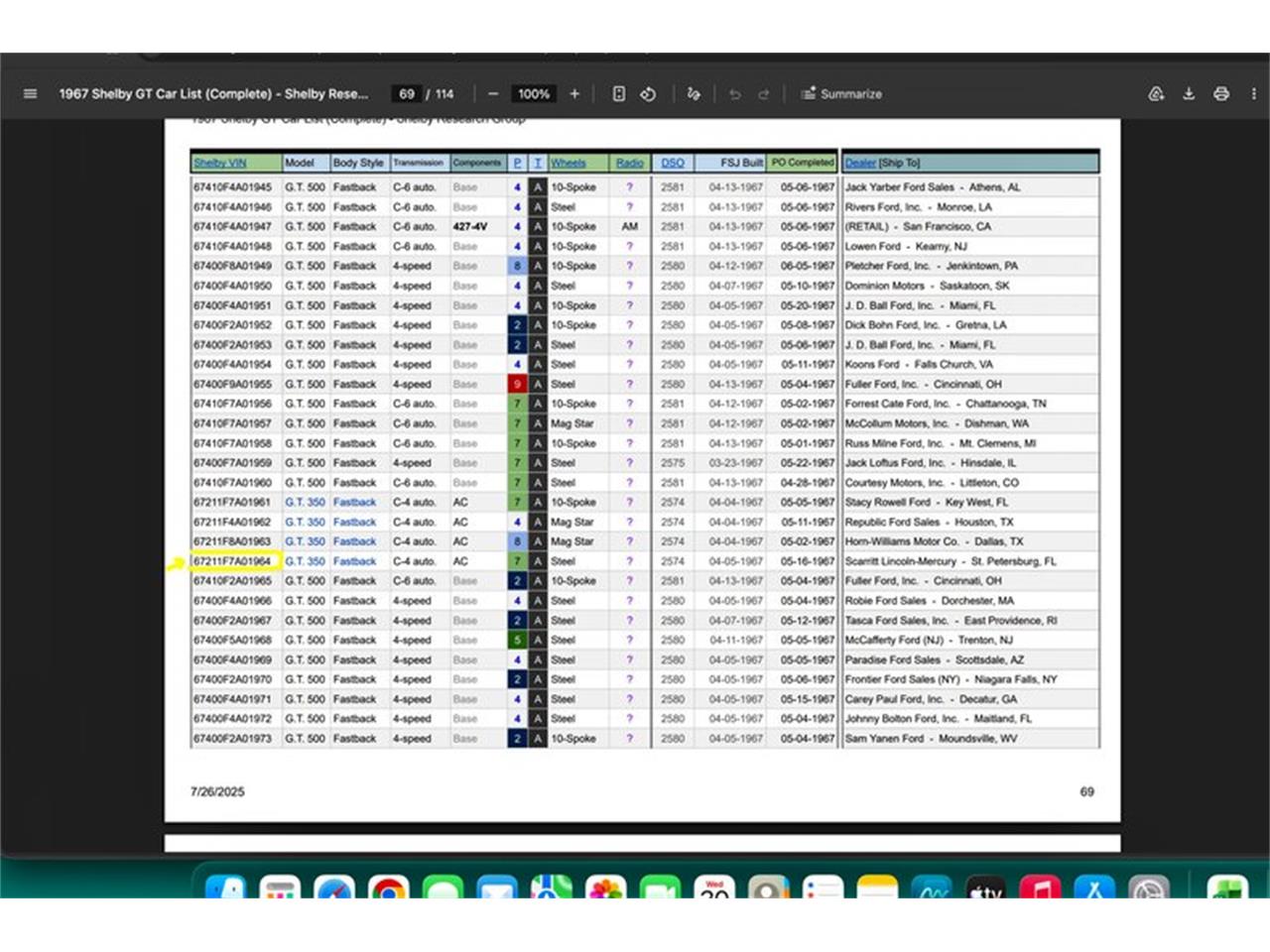Screen dimensions: 1270x952
Task: Zoom in with the plus button
Action: [x=574, y=94]
